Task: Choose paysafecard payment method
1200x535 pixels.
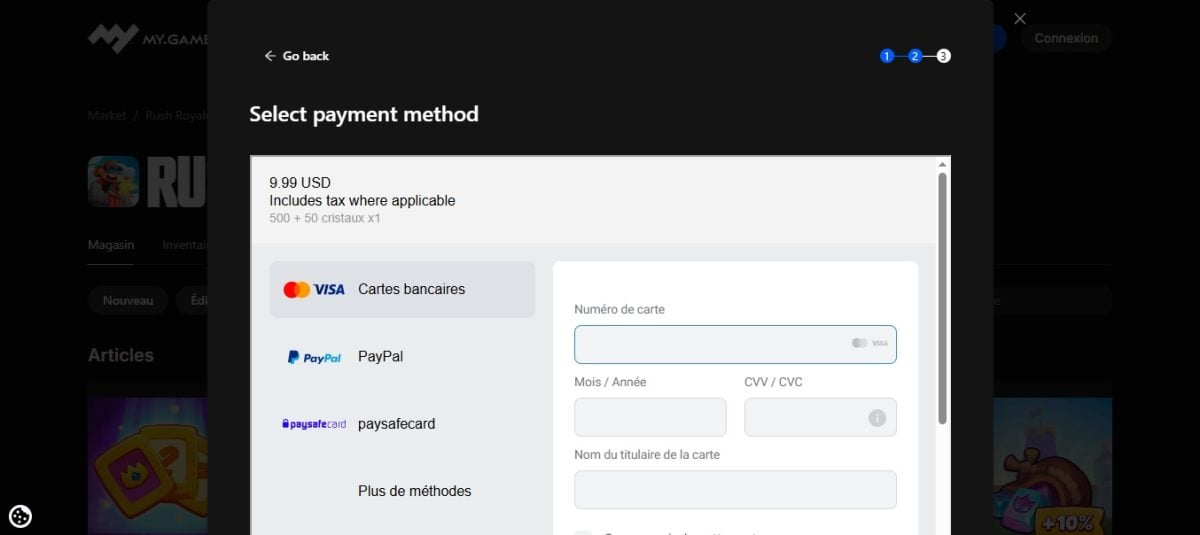Action: click(x=402, y=424)
